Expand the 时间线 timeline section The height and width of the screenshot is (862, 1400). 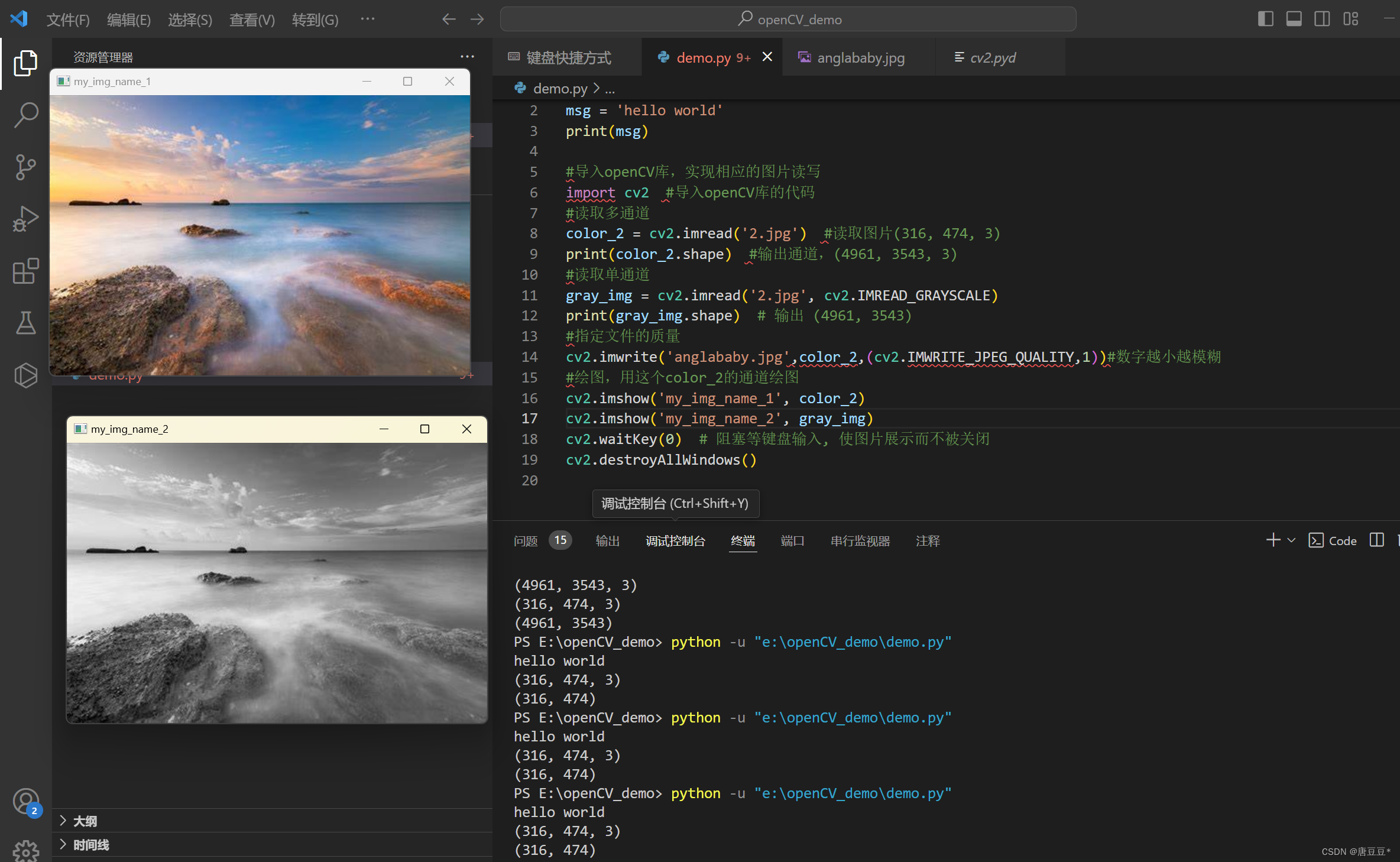tap(272, 844)
